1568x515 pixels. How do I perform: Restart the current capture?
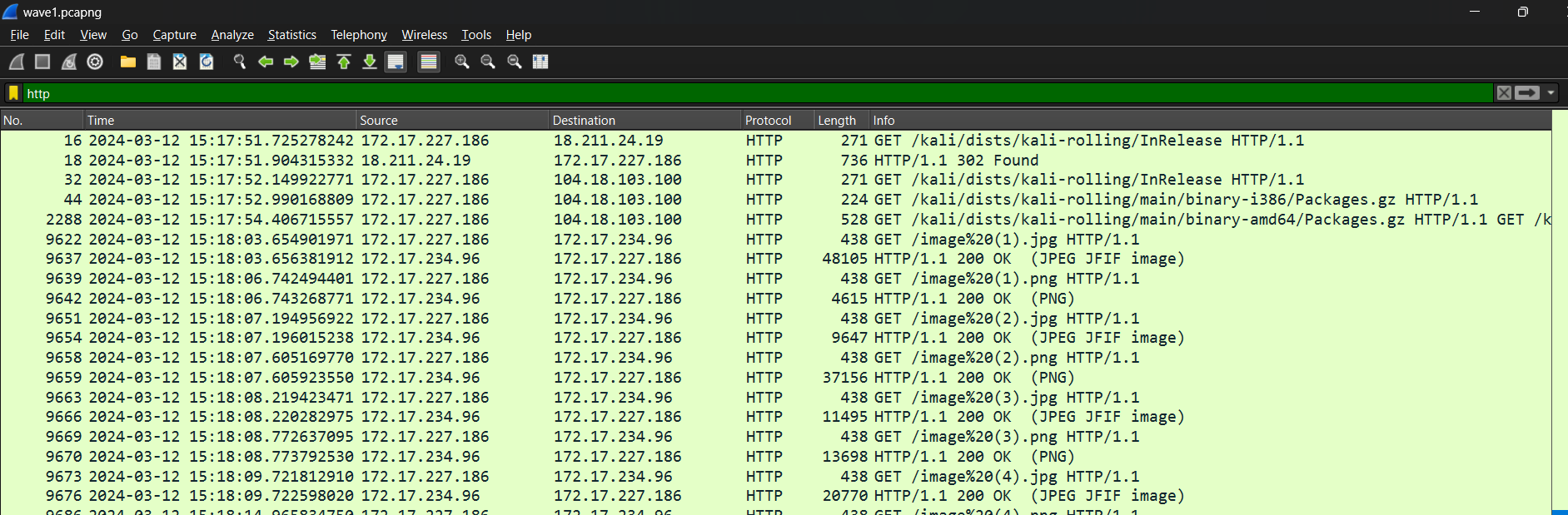69,62
